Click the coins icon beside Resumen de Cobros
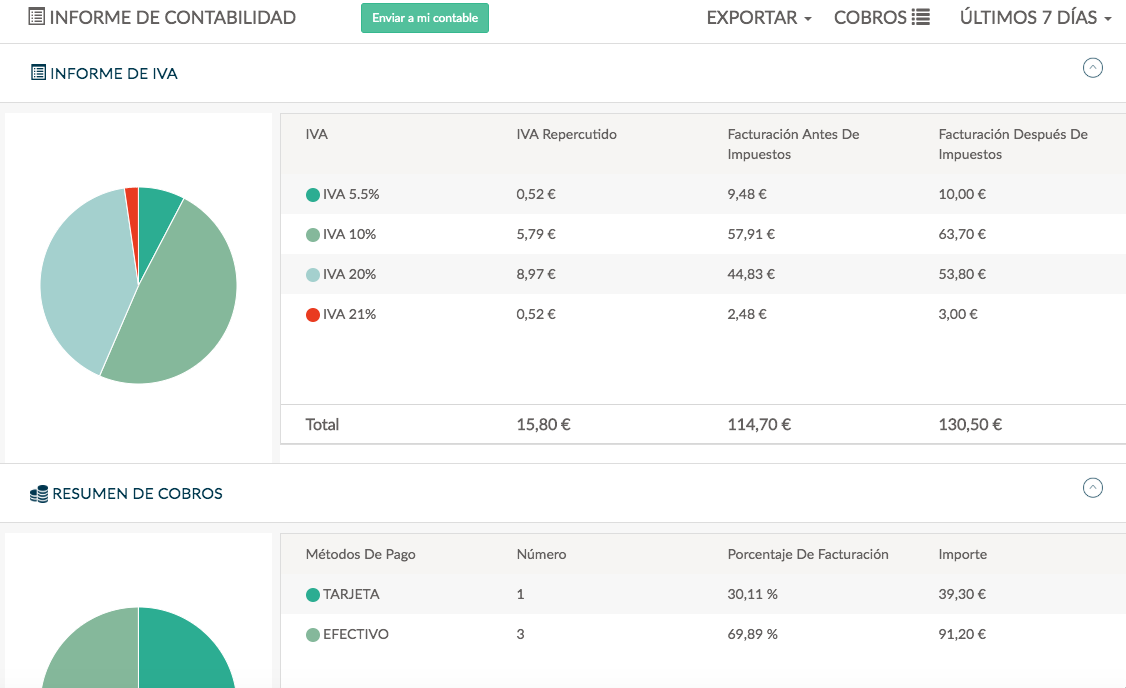 (x=39, y=494)
